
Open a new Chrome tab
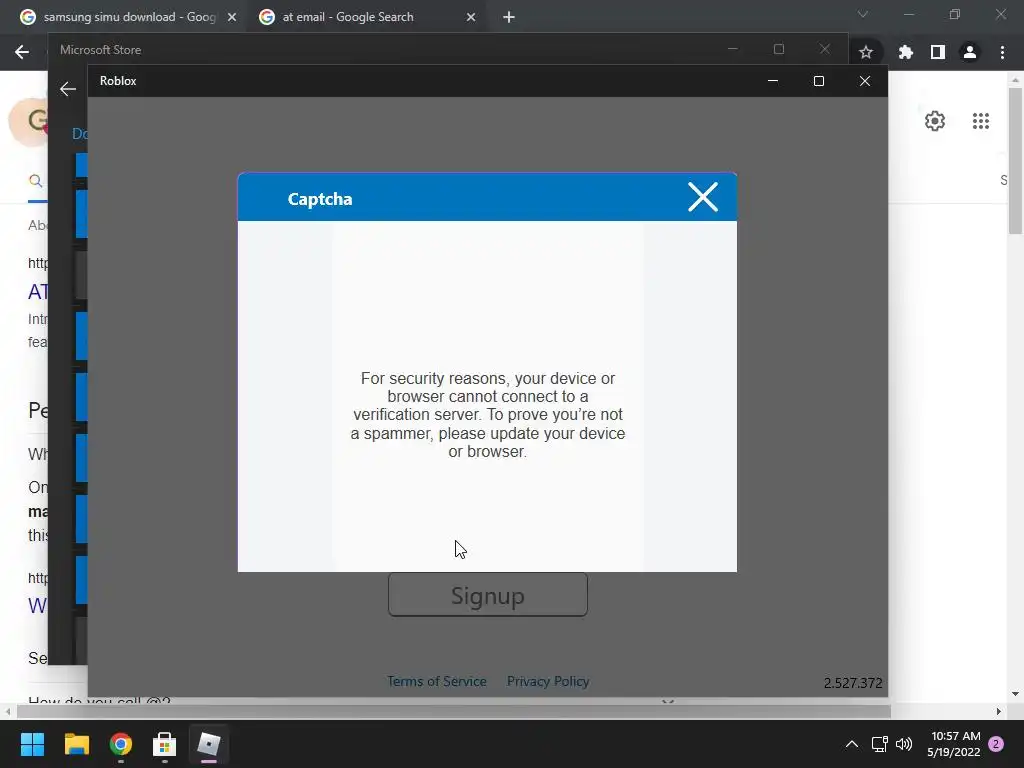[509, 18]
